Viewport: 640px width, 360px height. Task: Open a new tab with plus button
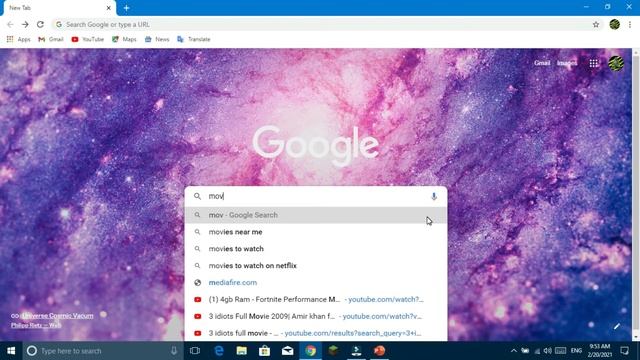[x=126, y=8]
